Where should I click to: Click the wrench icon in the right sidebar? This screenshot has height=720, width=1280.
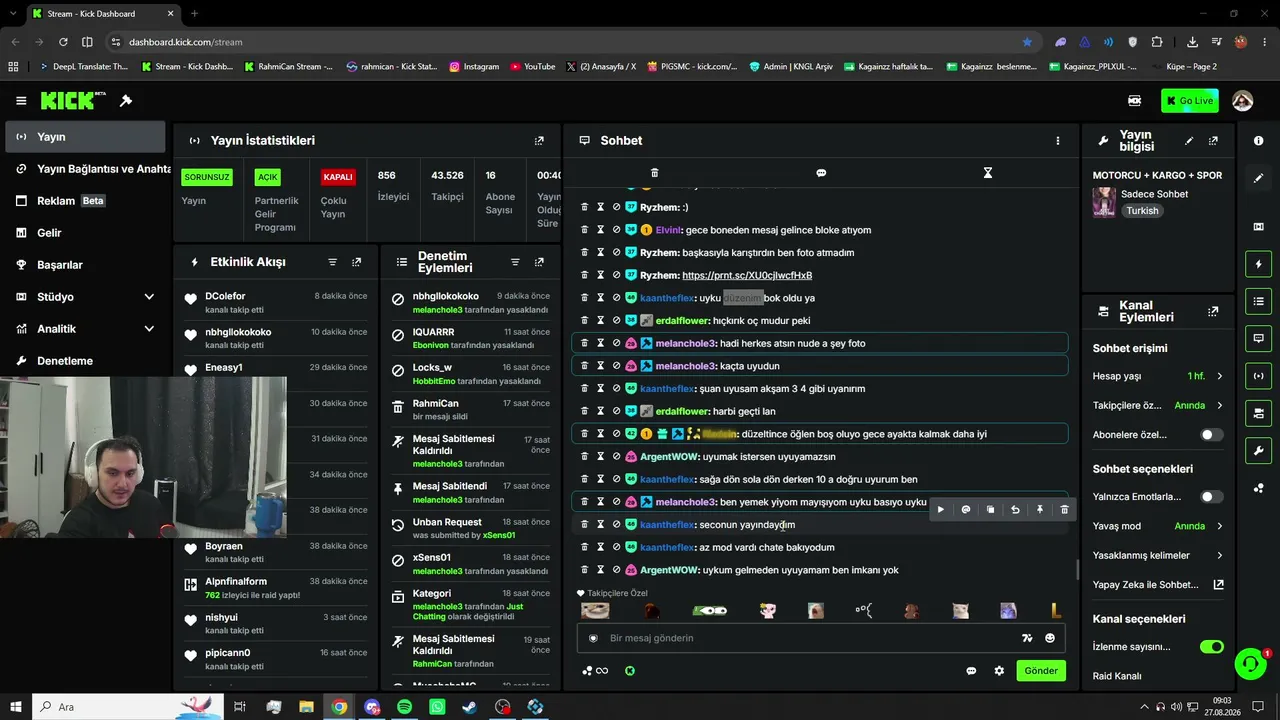[1258, 451]
